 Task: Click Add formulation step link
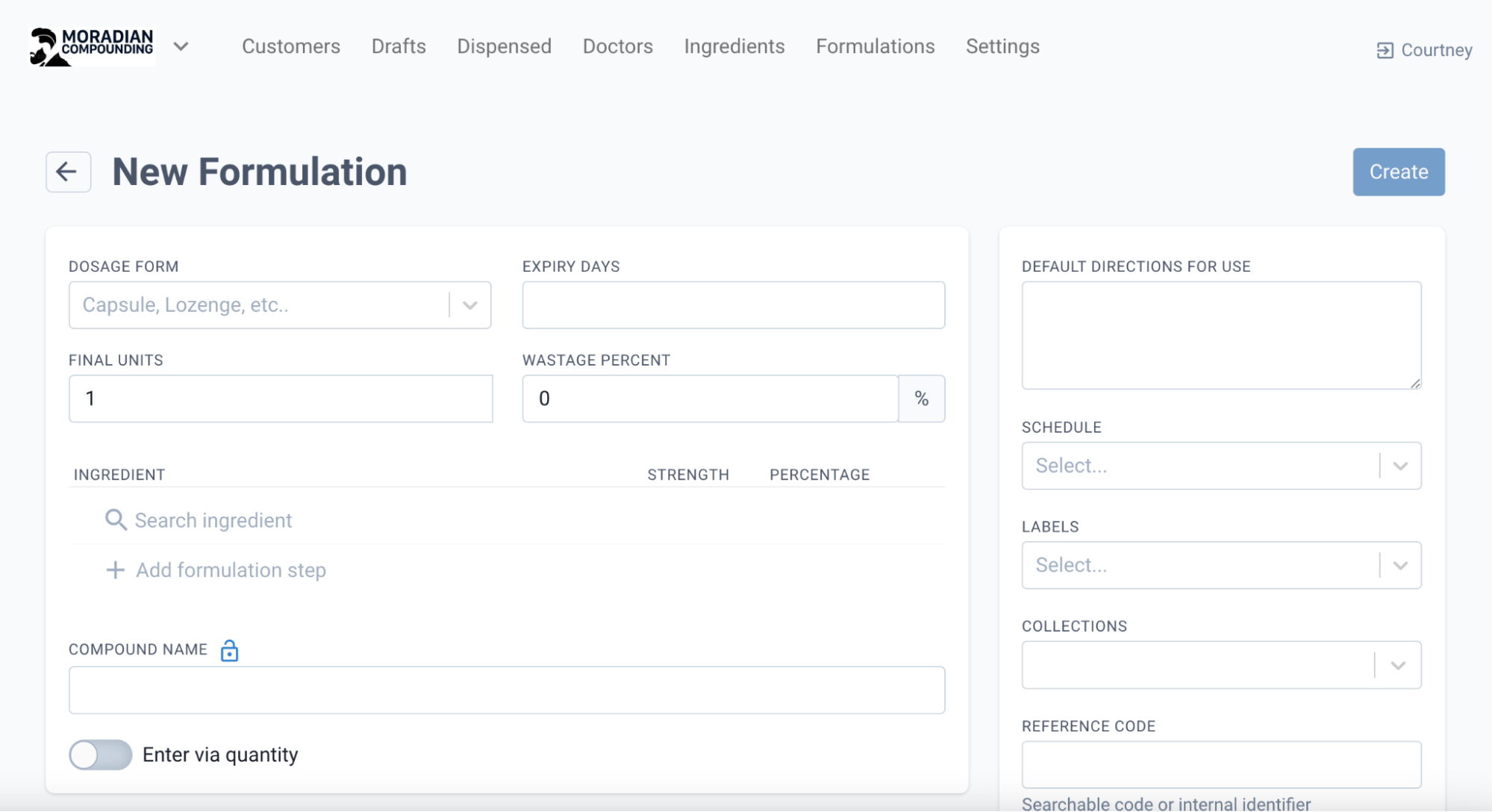[231, 570]
